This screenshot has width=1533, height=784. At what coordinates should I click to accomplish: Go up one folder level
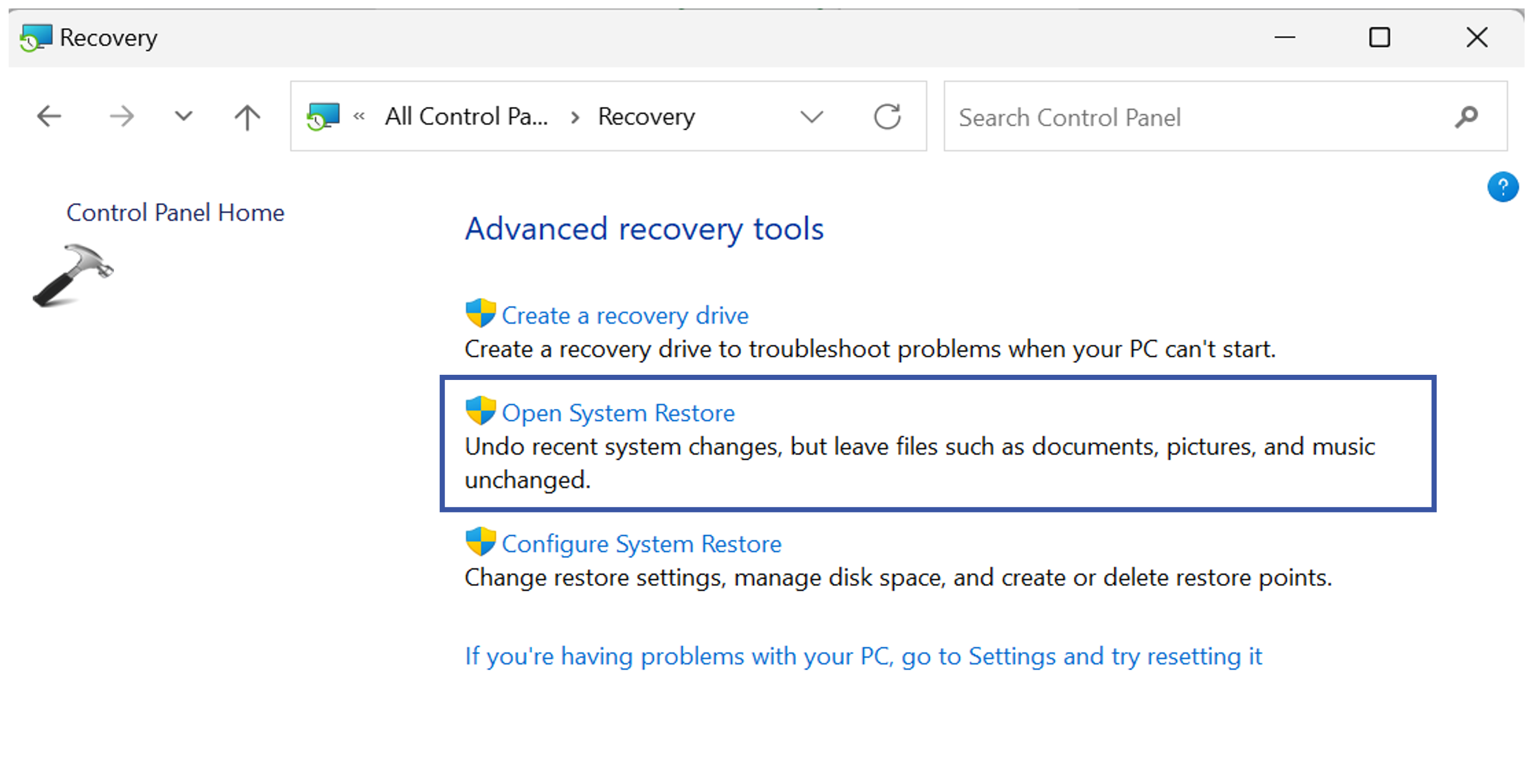click(x=247, y=117)
